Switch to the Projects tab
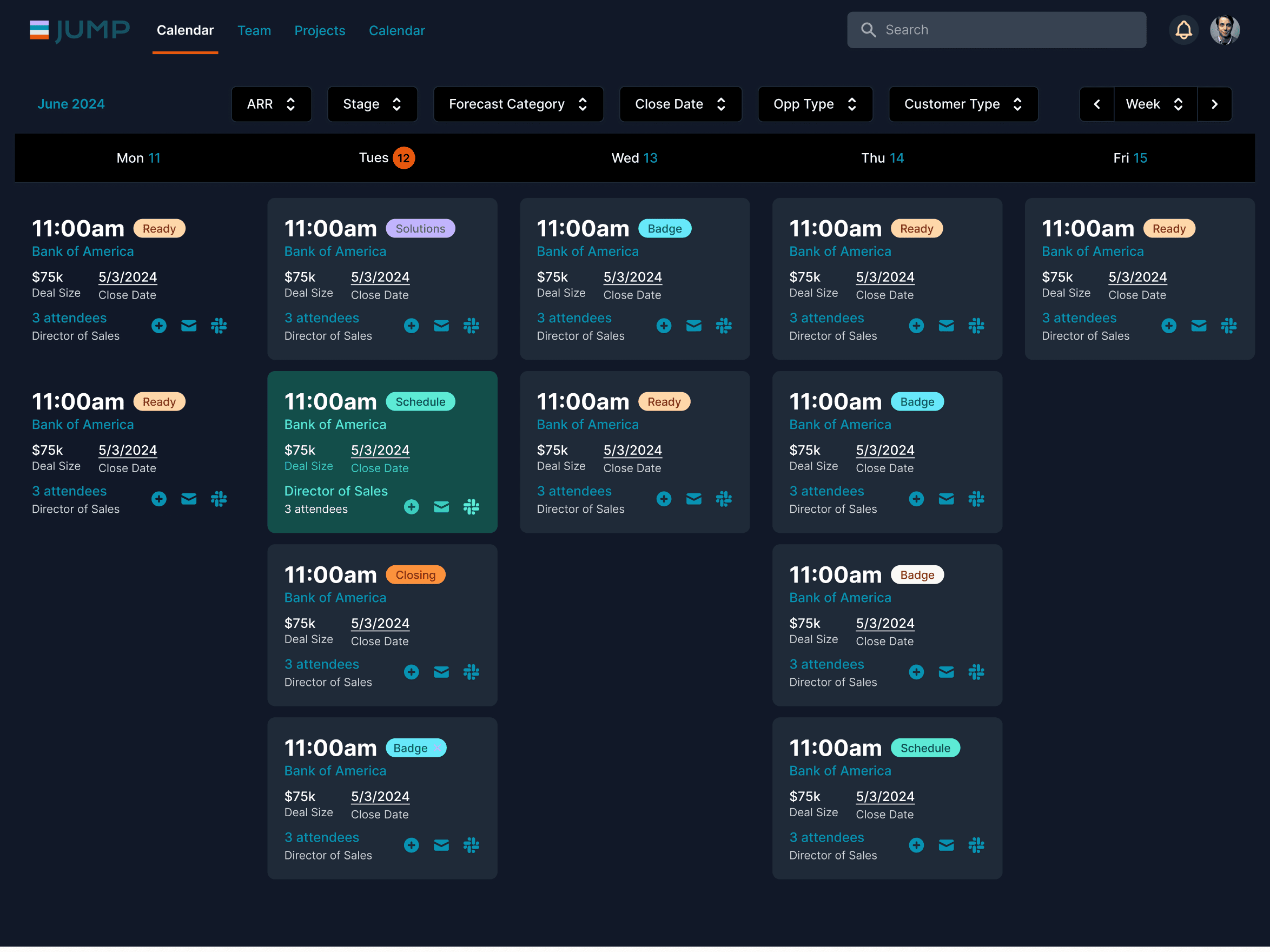The width and height of the screenshot is (1270, 952). 320,30
